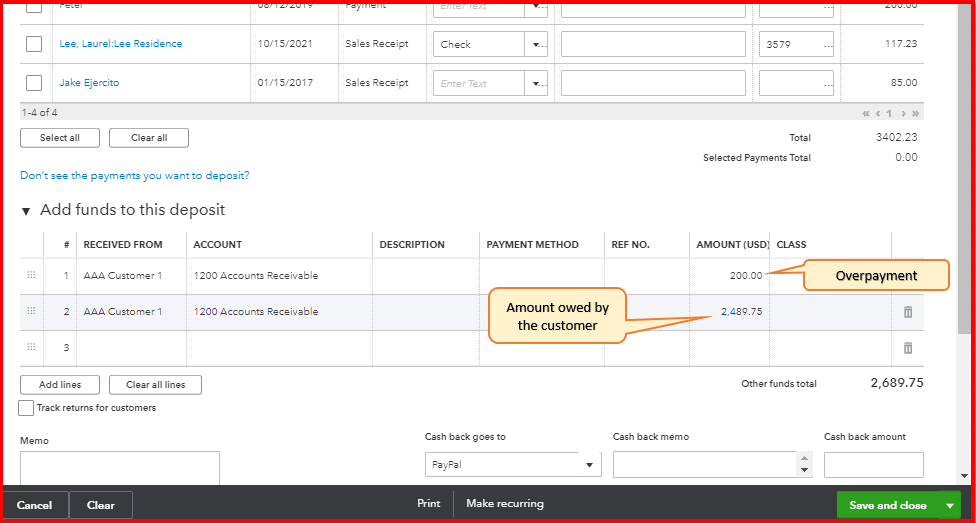Open payment method dropdown for Jake Ejercito

pyautogui.click(x=536, y=83)
